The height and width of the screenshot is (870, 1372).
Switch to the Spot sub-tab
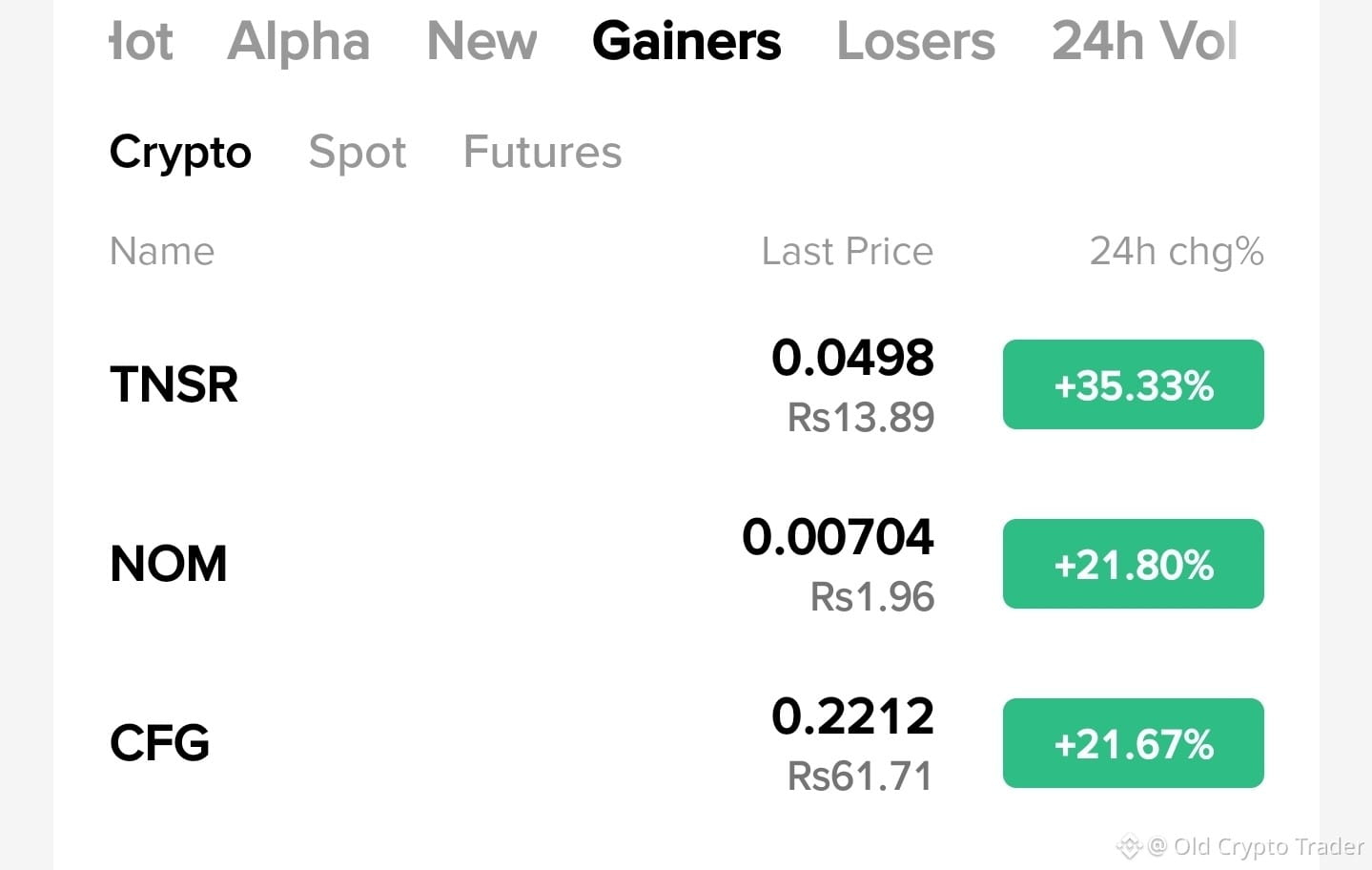point(358,153)
